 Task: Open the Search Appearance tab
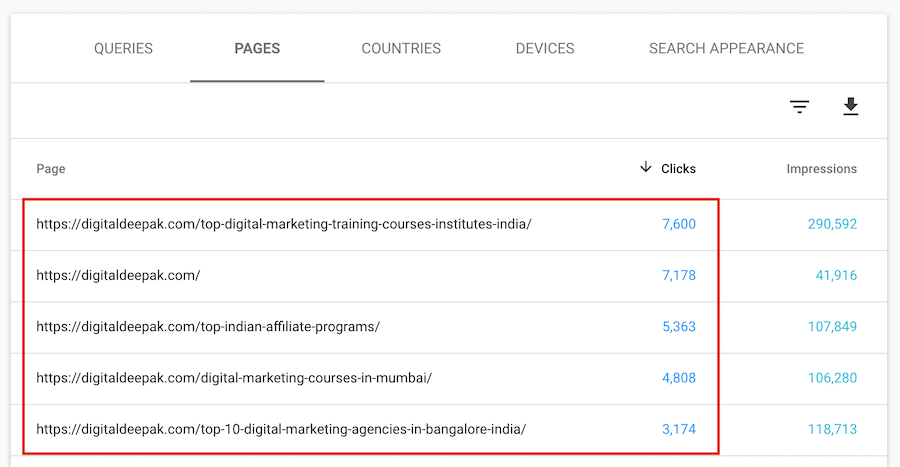pyautogui.click(x=726, y=48)
